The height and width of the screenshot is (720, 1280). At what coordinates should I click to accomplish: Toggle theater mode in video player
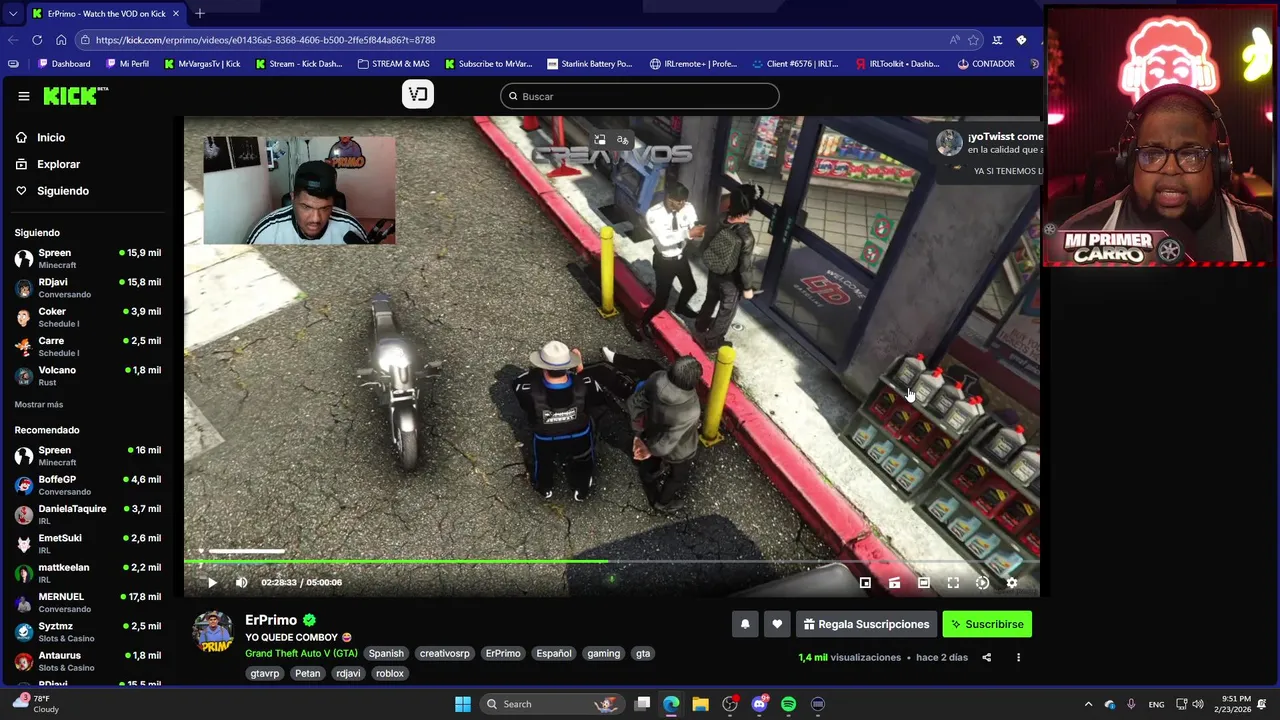pos(924,582)
